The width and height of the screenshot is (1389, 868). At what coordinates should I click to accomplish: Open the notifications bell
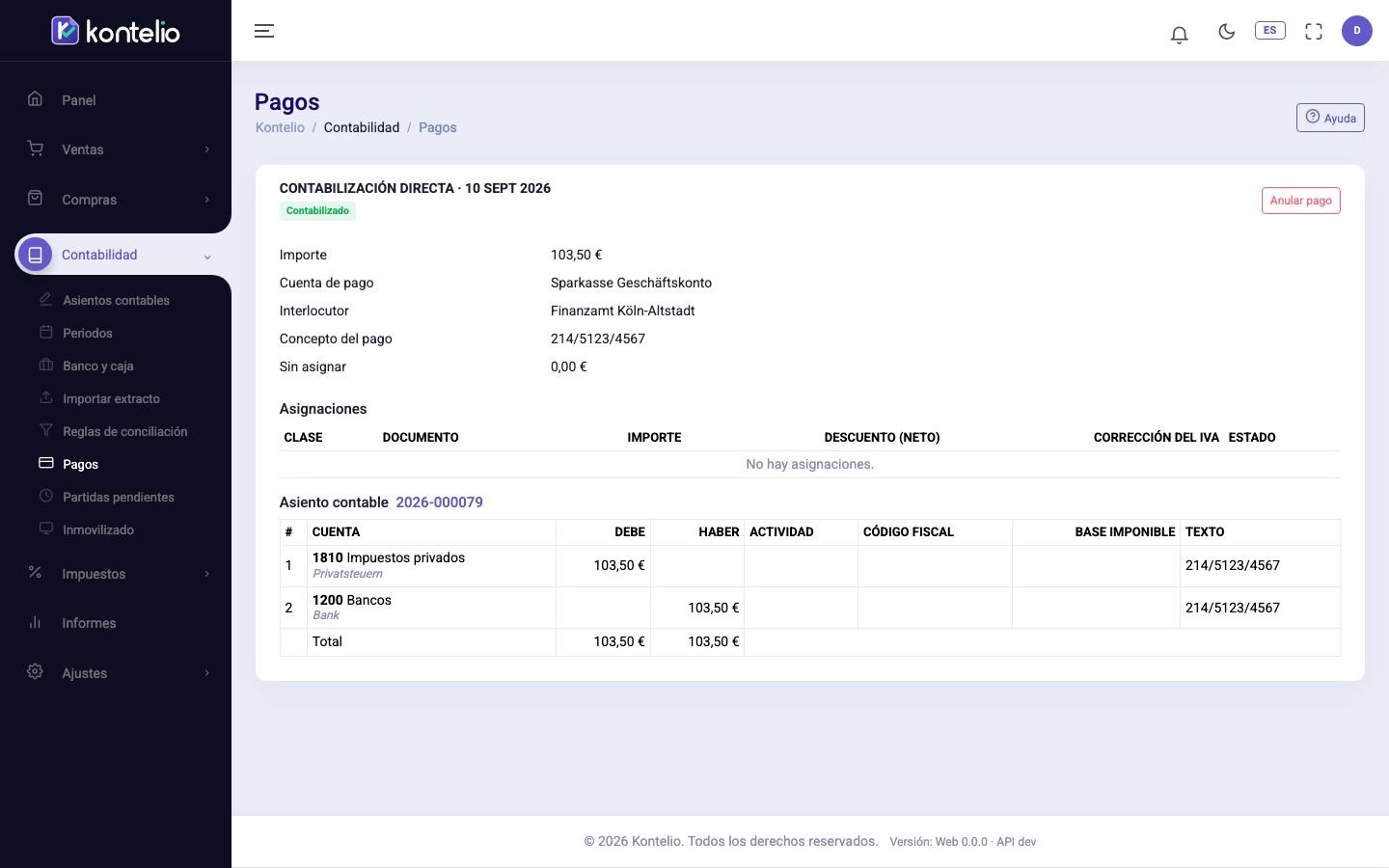1179,35
